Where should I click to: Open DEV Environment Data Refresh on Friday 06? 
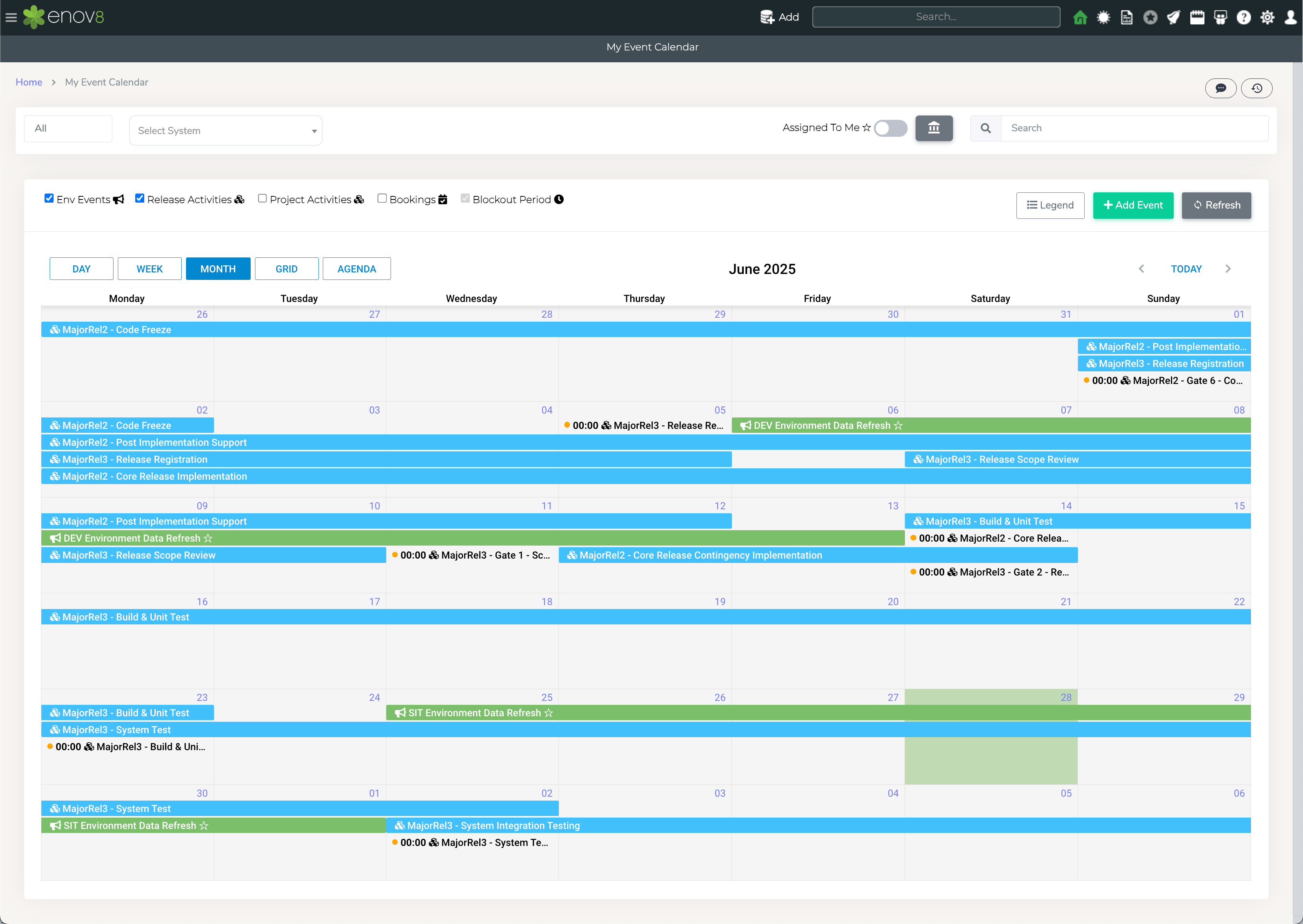pos(991,425)
